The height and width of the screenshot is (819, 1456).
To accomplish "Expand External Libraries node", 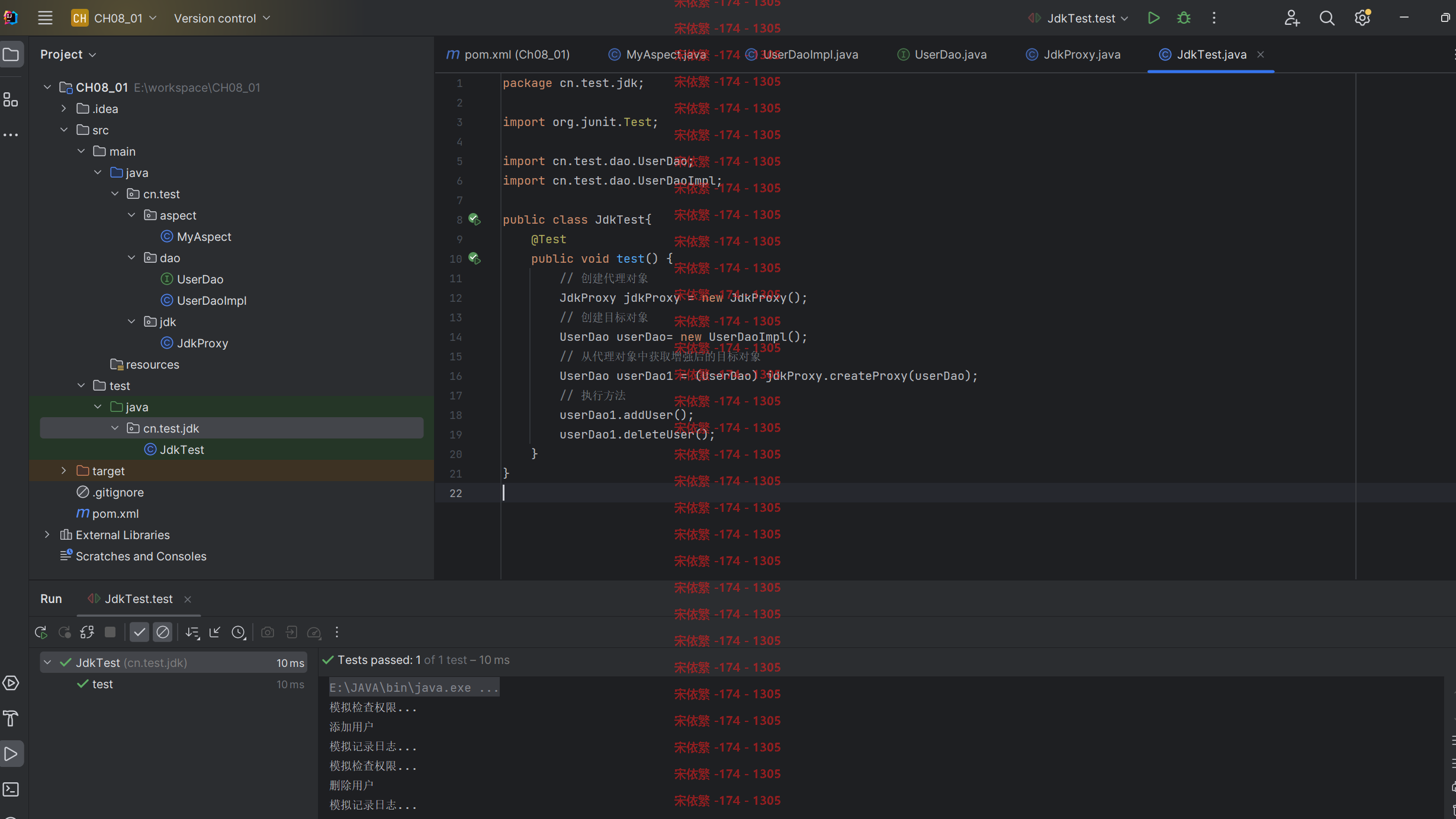I will pyautogui.click(x=47, y=535).
